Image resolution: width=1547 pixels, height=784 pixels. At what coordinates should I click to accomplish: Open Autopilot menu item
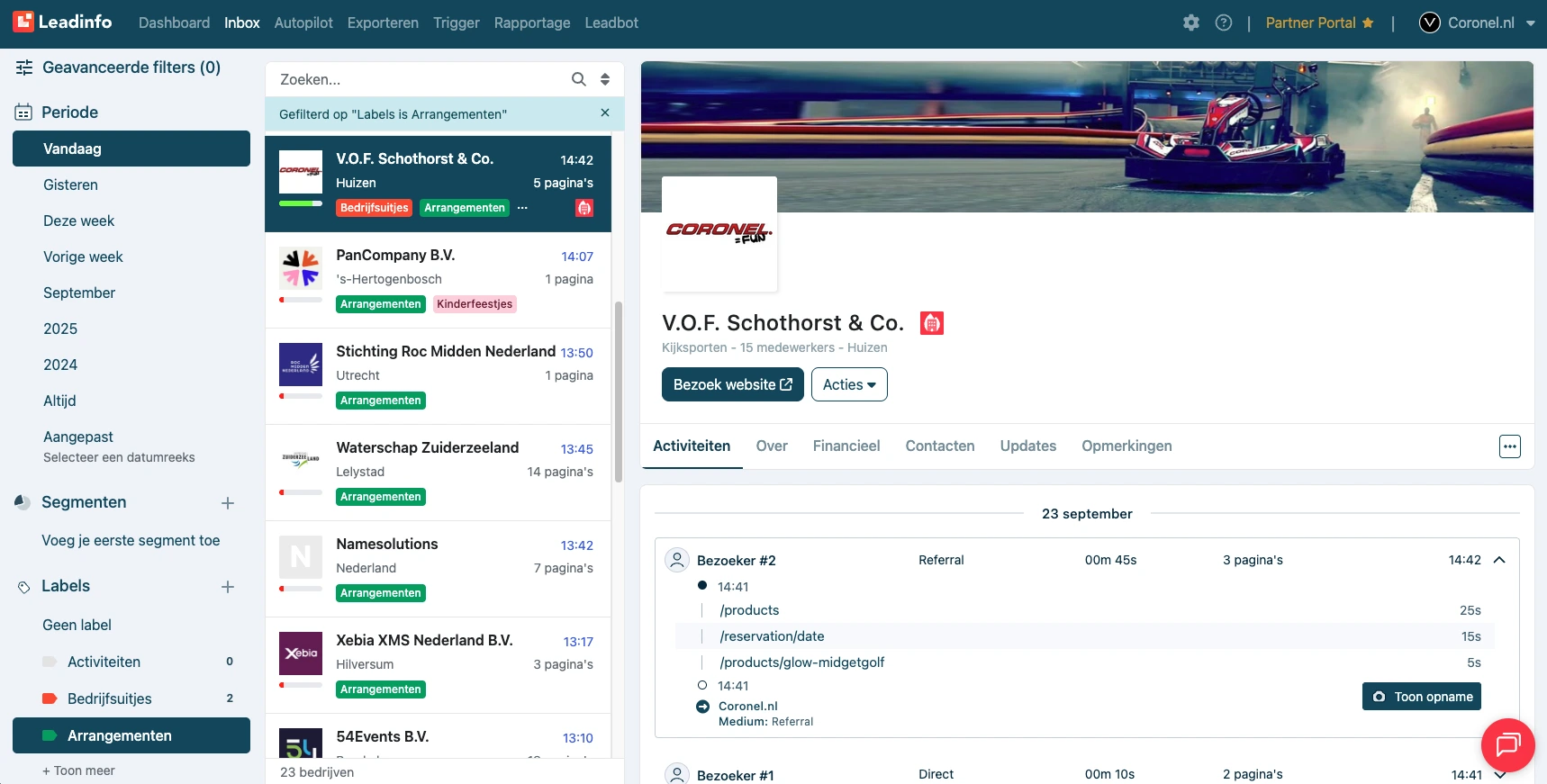pos(303,23)
